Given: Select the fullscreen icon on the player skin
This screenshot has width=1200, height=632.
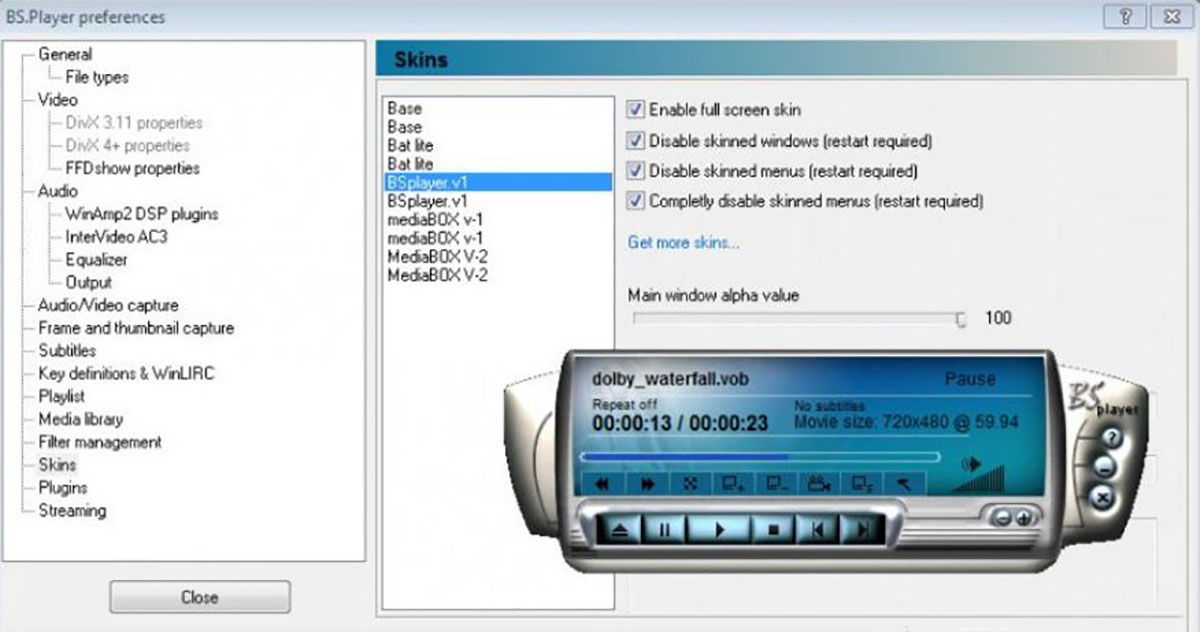Looking at the screenshot, I should (x=689, y=484).
